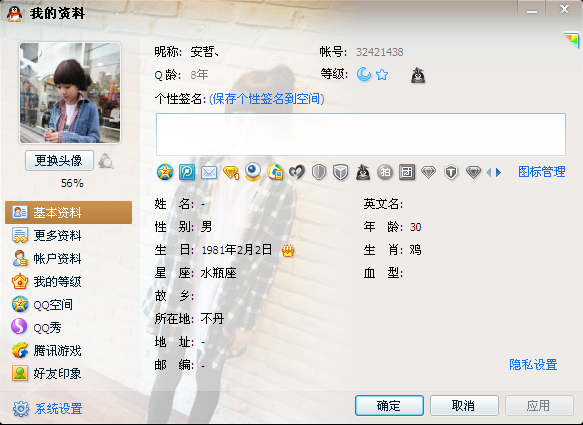The width and height of the screenshot is (583, 425).
Task: Open the QQ秀 sidebar item
Action: coord(68,328)
